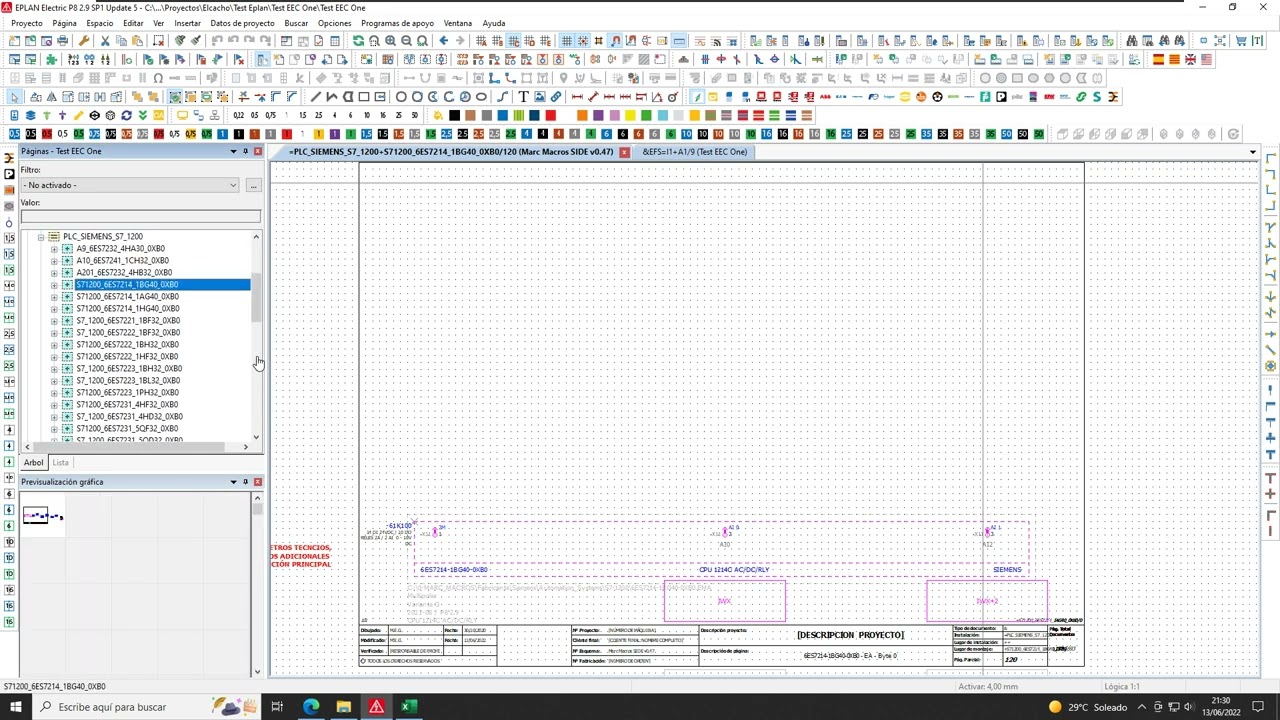Open the document tabs list dropdown arrow
The width and height of the screenshot is (1280, 720).
pyautogui.click(x=1252, y=152)
